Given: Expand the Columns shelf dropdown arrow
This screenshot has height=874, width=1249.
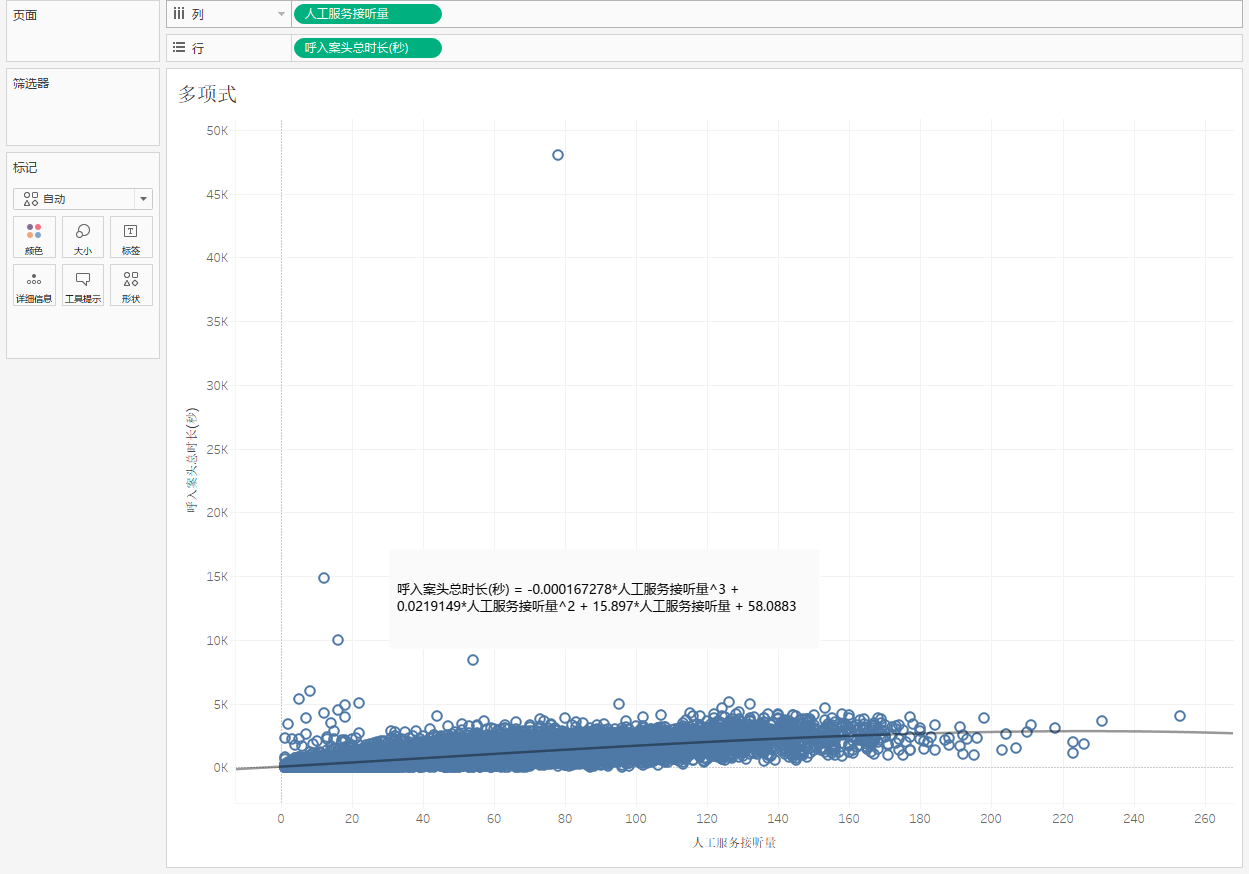Looking at the screenshot, I should [281, 14].
